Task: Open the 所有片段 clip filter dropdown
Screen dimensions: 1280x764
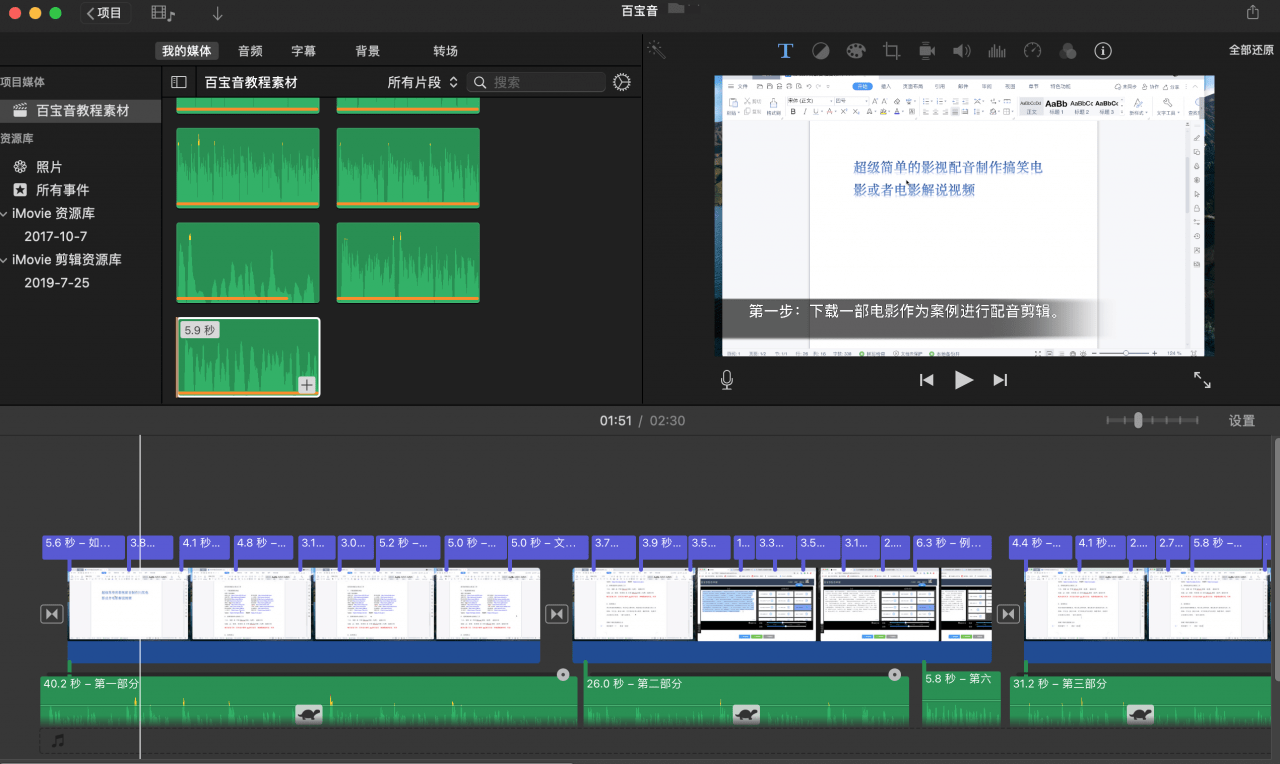Action: point(422,82)
